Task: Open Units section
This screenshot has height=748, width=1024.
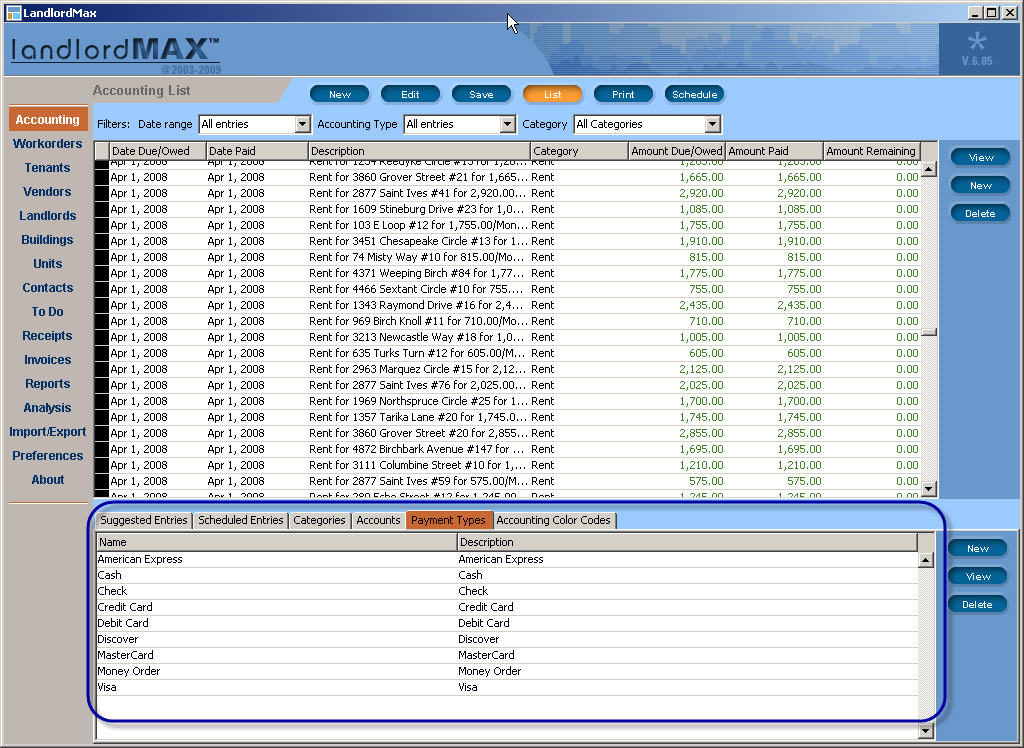Action: [x=48, y=264]
